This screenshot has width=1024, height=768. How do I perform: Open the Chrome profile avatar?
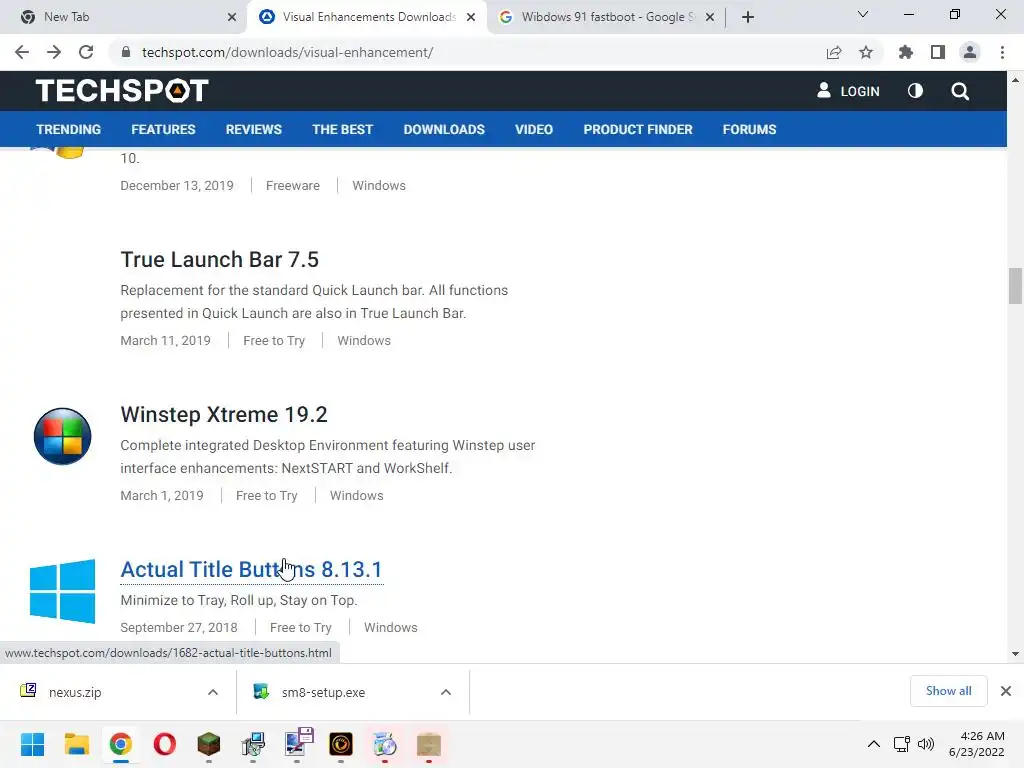point(970,52)
